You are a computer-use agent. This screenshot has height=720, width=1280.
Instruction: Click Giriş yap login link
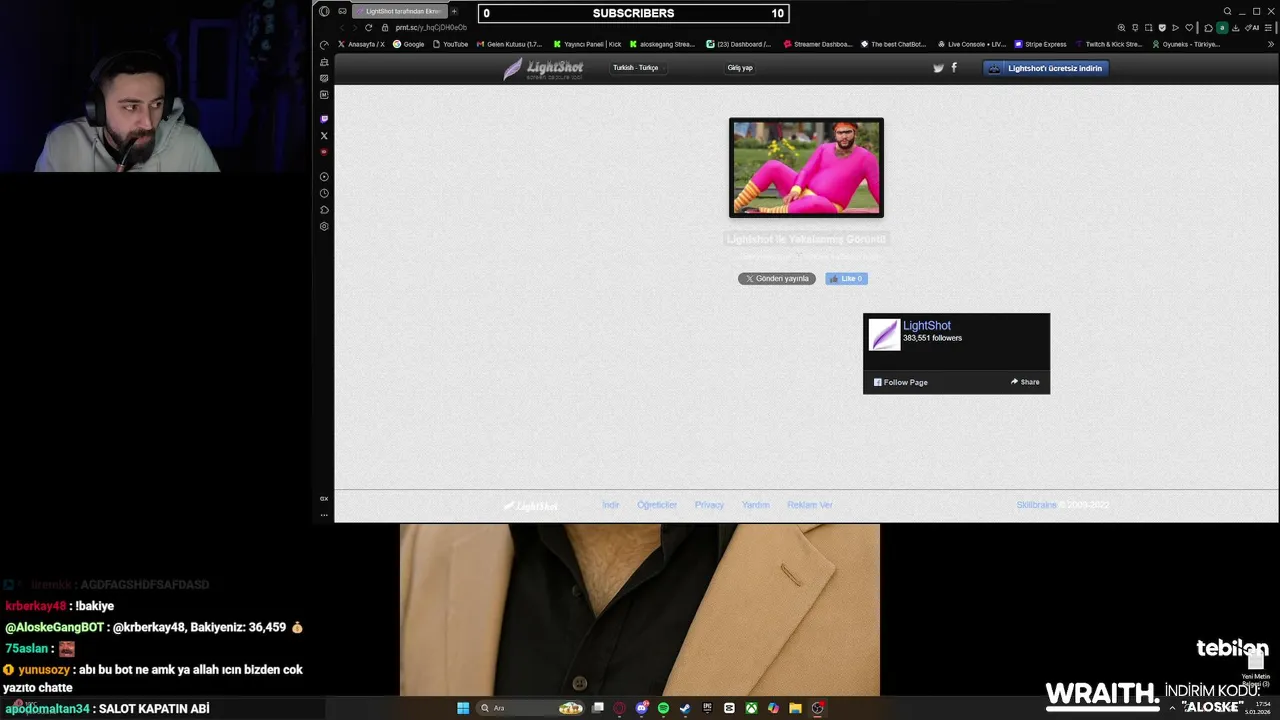pyautogui.click(x=740, y=68)
